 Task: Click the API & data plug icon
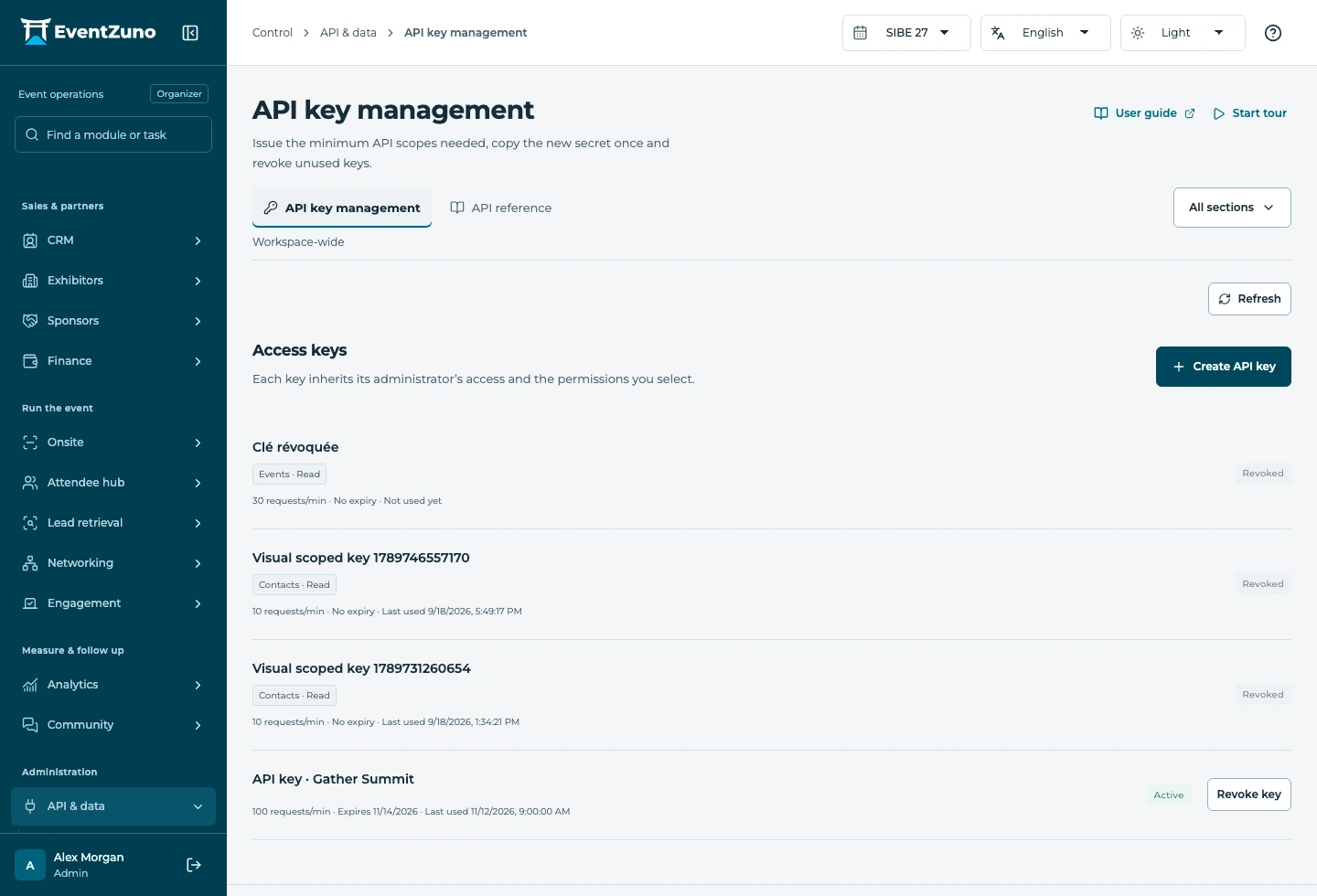(30, 806)
